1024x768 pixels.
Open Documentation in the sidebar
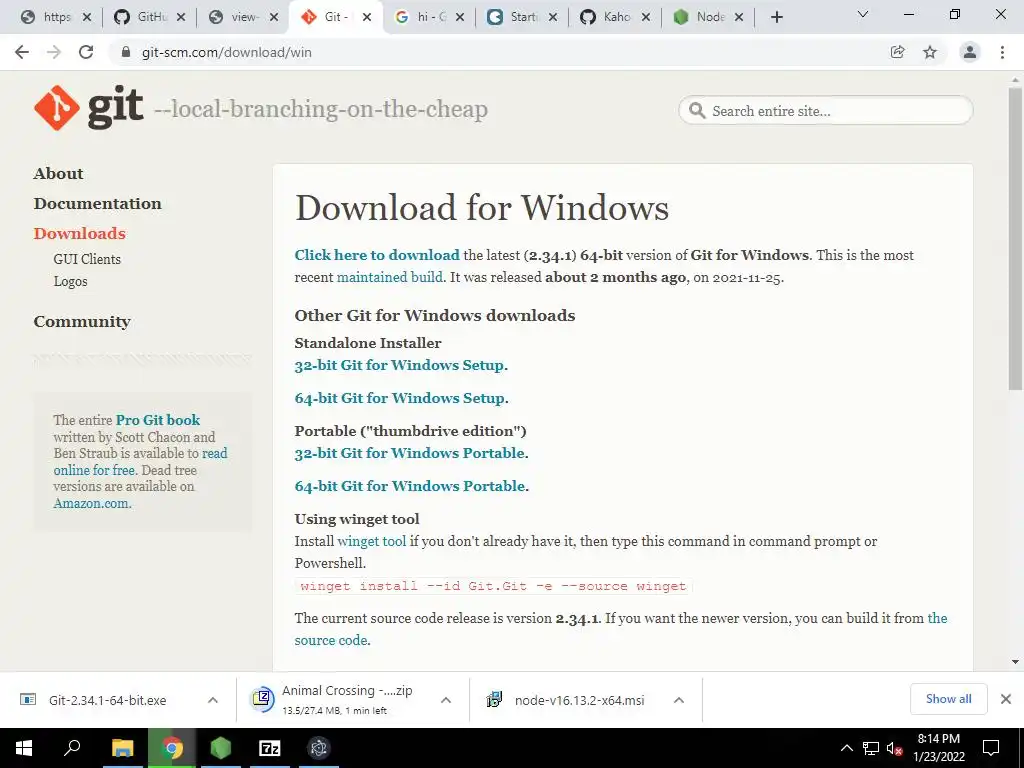pyautogui.click(x=97, y=203)
